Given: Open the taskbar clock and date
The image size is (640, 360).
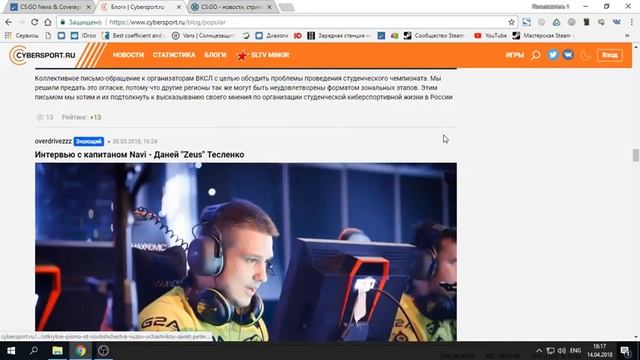Looking at the screenshot, I should [600, 351].
